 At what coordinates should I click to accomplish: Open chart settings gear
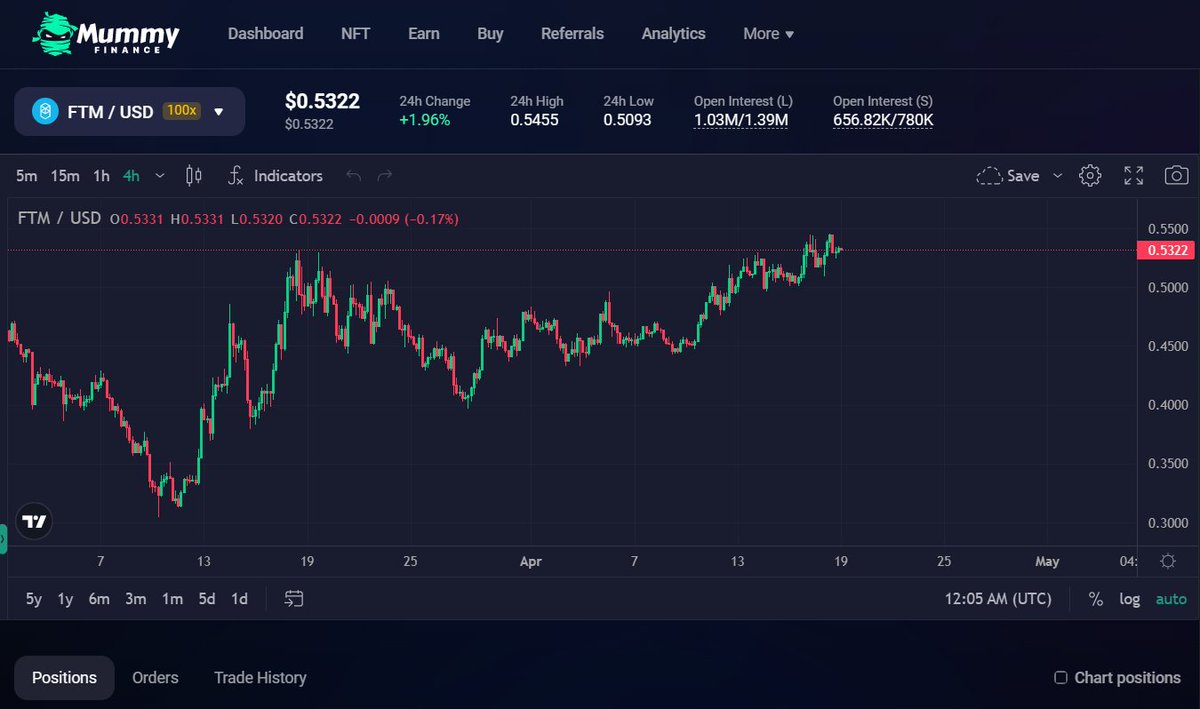[x=1090, y=176]
